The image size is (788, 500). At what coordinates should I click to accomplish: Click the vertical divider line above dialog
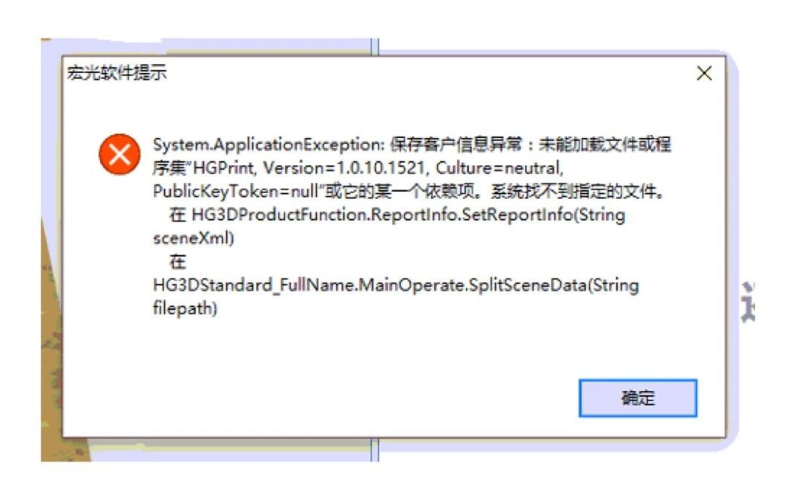[374, 47]
